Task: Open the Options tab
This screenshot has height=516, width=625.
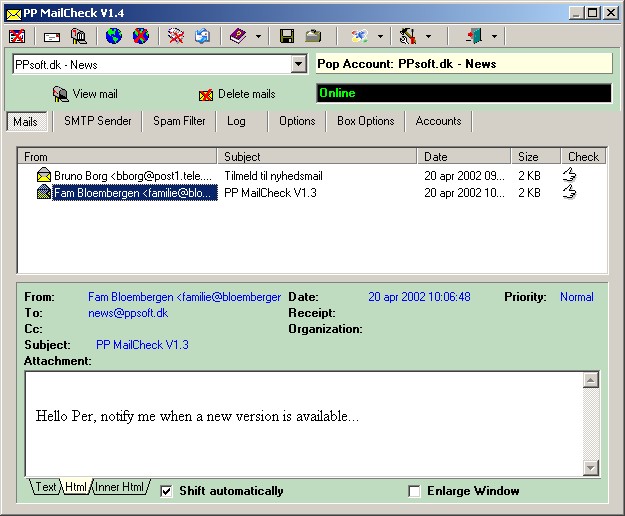Action: (x=297, y=121)
